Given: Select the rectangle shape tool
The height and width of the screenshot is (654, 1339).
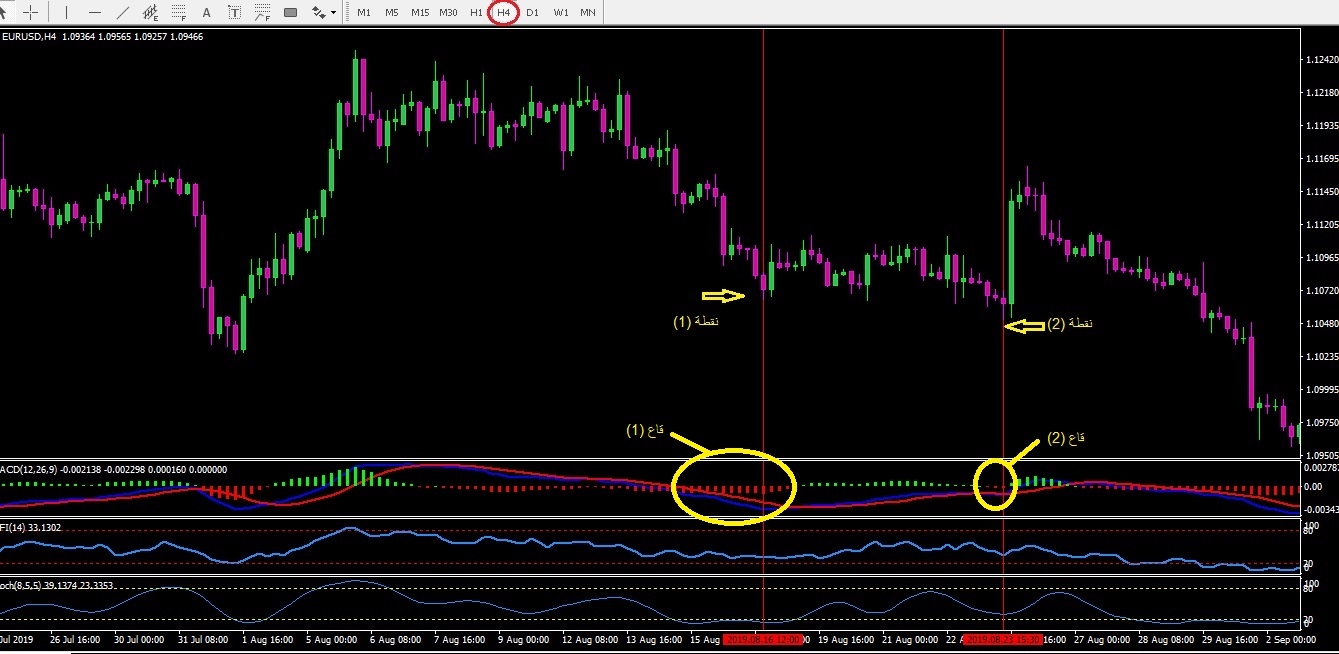Looking at the screenshot, I should click(291, 13).
